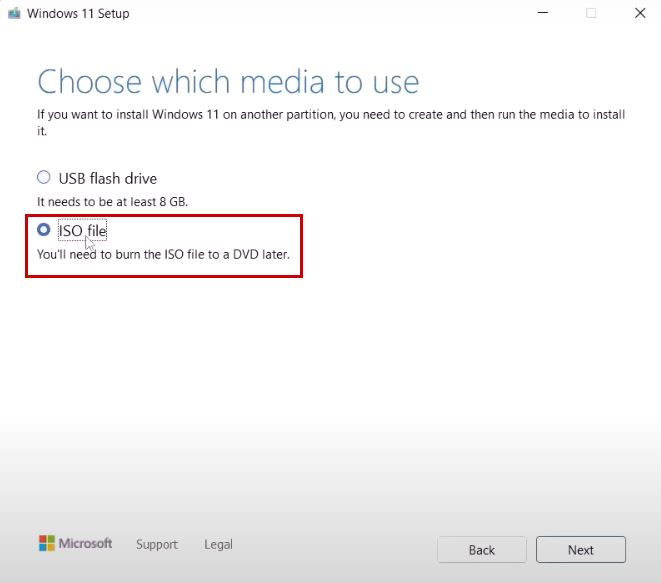Open the Support link
Image resolution: width=661 pixels, height=583 pixels.
pos(157,544)
